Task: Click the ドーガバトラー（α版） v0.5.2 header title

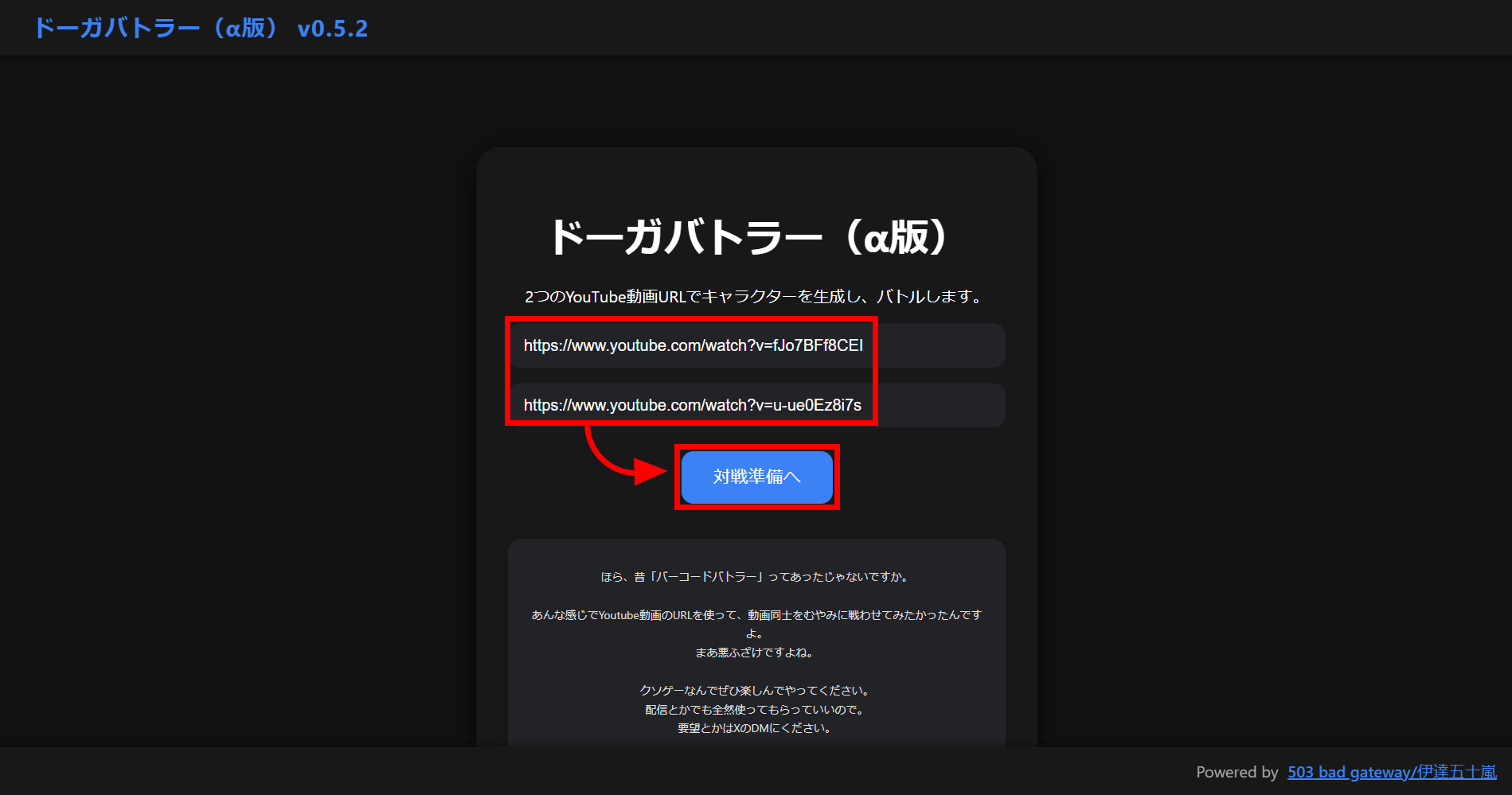Action: 201,28
